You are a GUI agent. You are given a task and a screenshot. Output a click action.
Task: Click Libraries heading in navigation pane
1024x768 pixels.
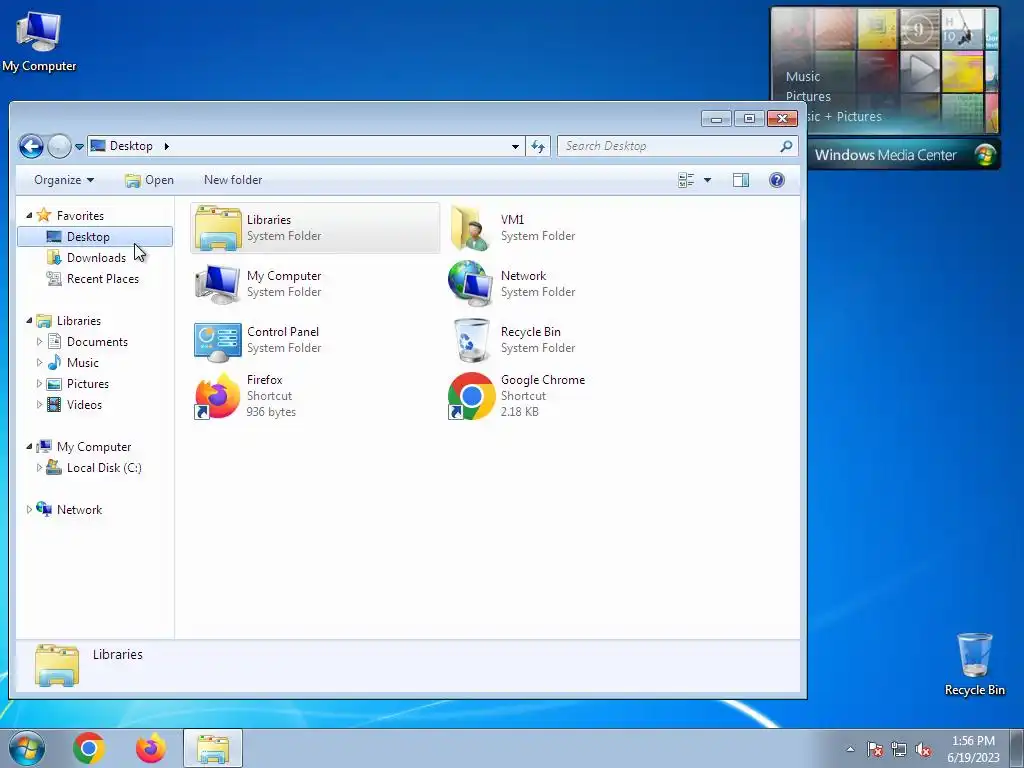[x=78, y=321]
